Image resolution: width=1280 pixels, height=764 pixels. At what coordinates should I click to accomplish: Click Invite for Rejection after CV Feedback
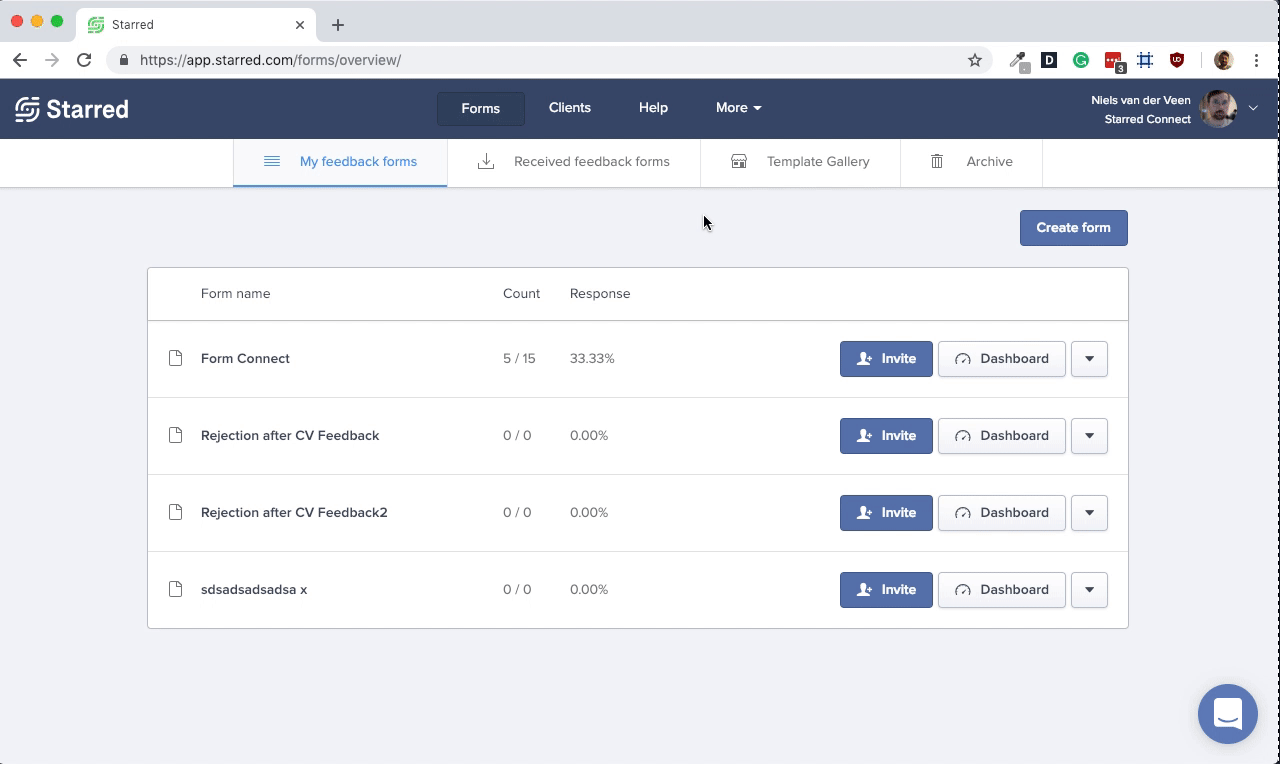click(x=886, y=436)
